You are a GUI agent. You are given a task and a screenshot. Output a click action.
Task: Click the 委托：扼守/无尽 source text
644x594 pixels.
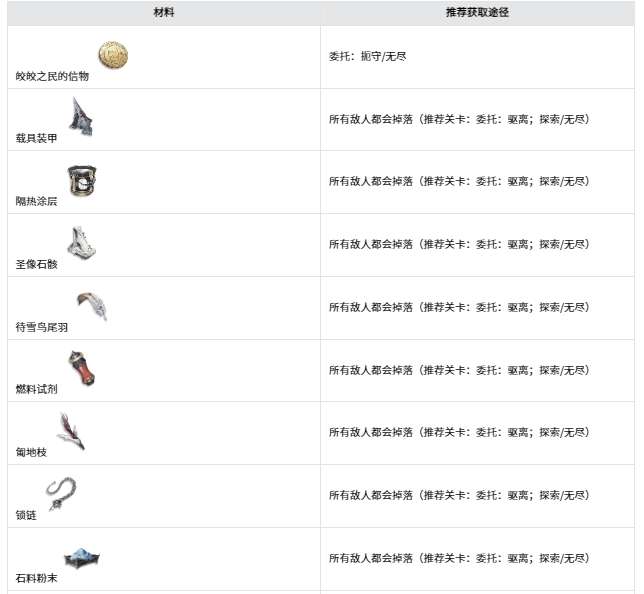[x=367, y=56]
